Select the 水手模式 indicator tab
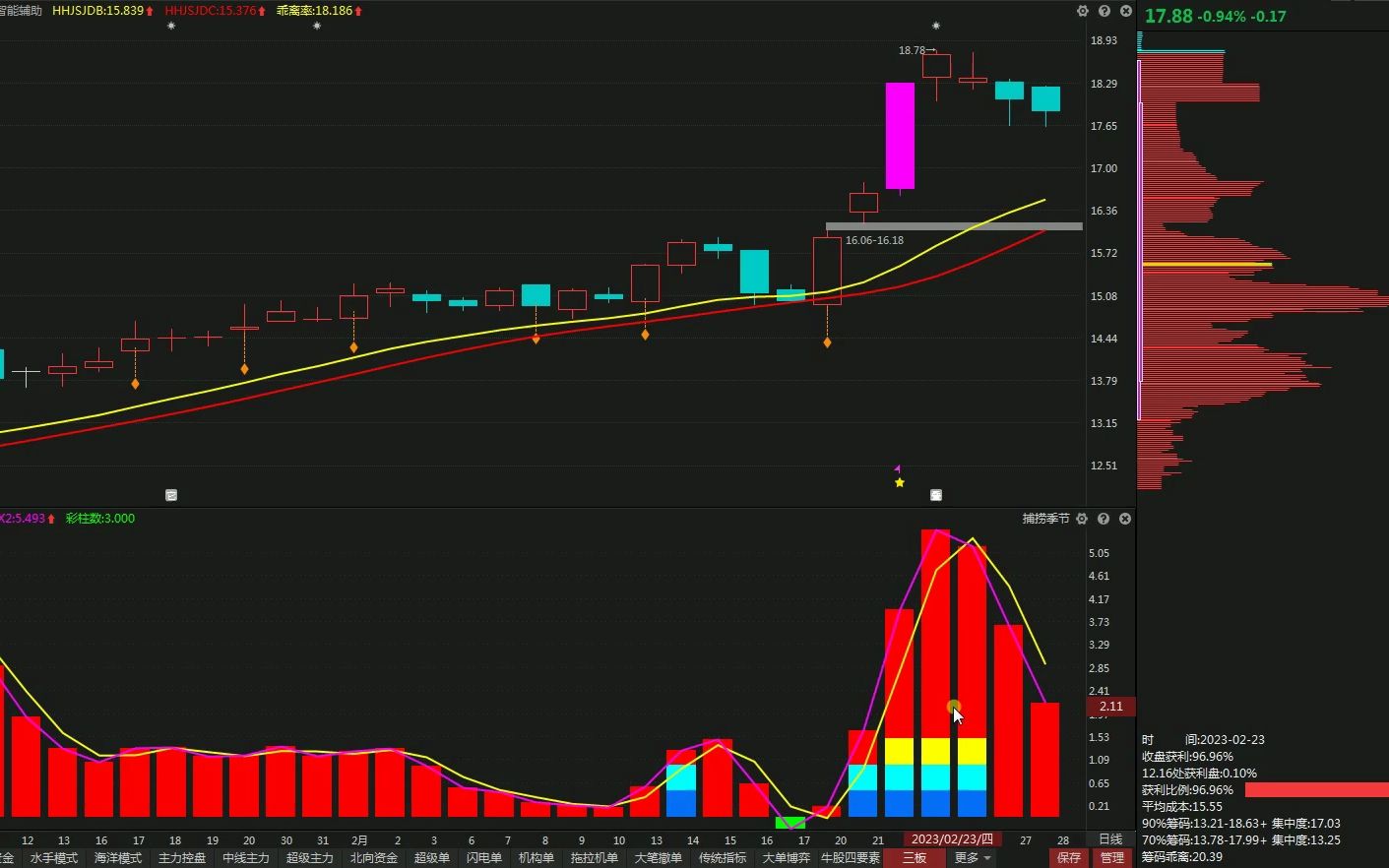Screen dimensions: 1389x868 pos(54,858)
